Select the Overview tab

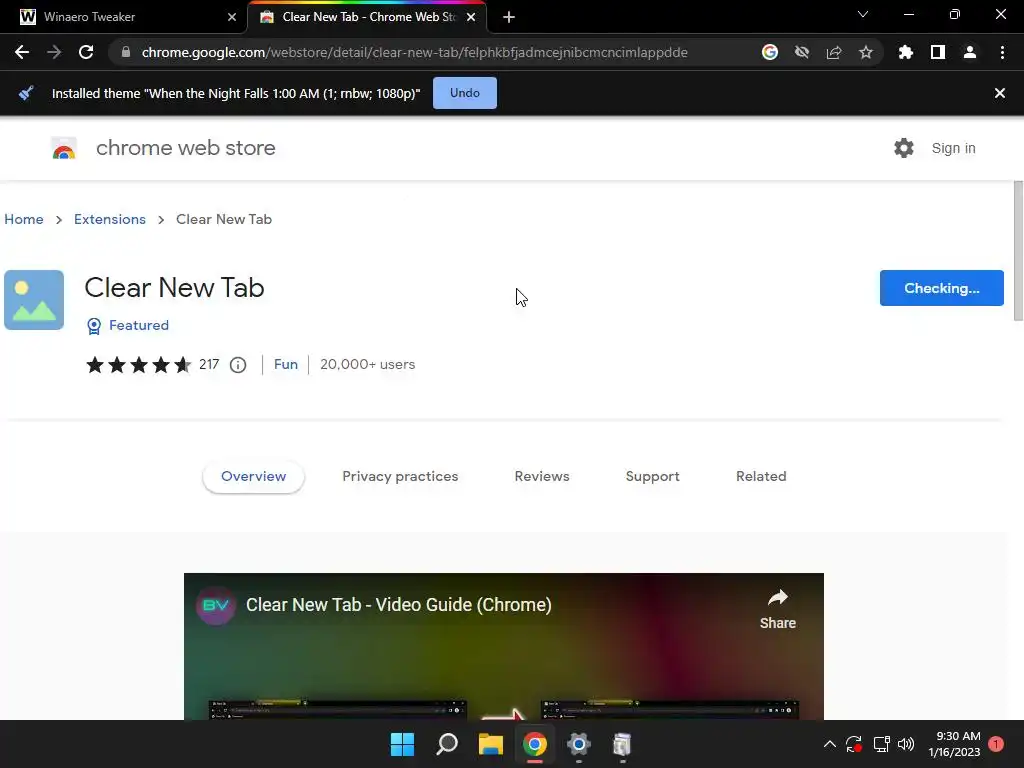click(x=253, y=477)
